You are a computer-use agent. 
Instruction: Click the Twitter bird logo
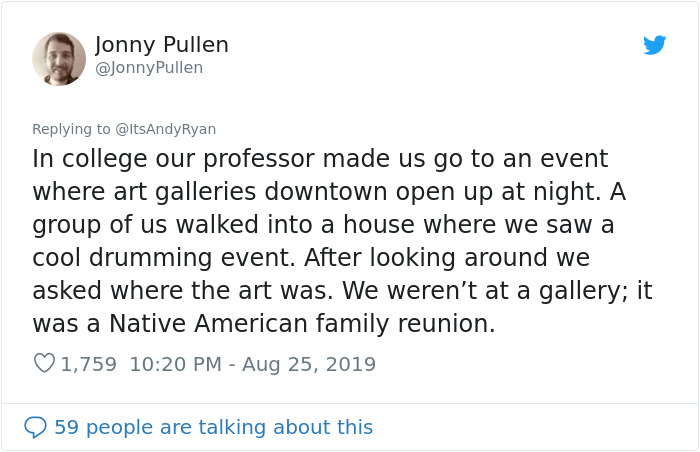(x=655, y=45)
